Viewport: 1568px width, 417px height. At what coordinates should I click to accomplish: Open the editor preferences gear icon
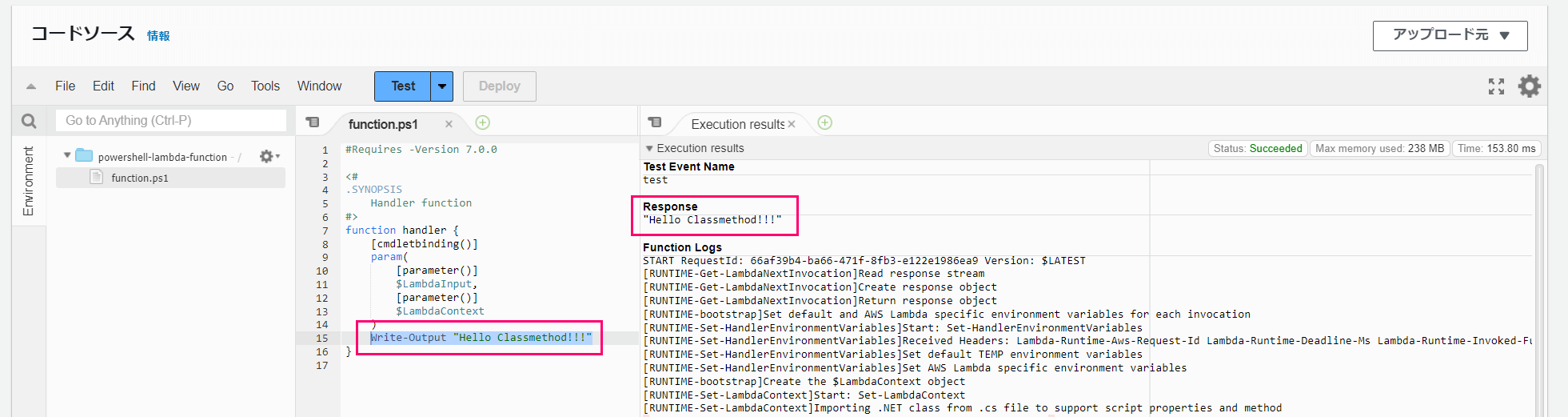tap(1529, 86)
